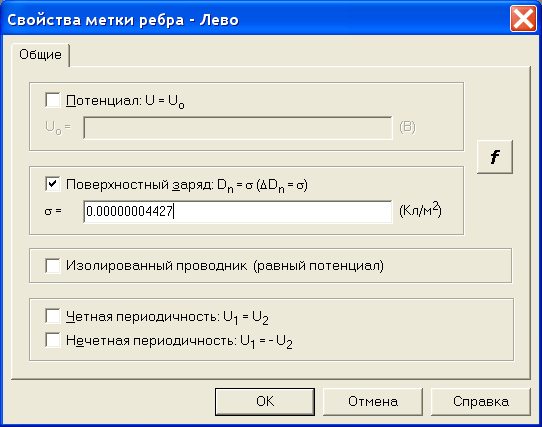Click the U₁ = -U₂ odd periodicity label
This screenshot has height=427, width=542.
point(266,342)
